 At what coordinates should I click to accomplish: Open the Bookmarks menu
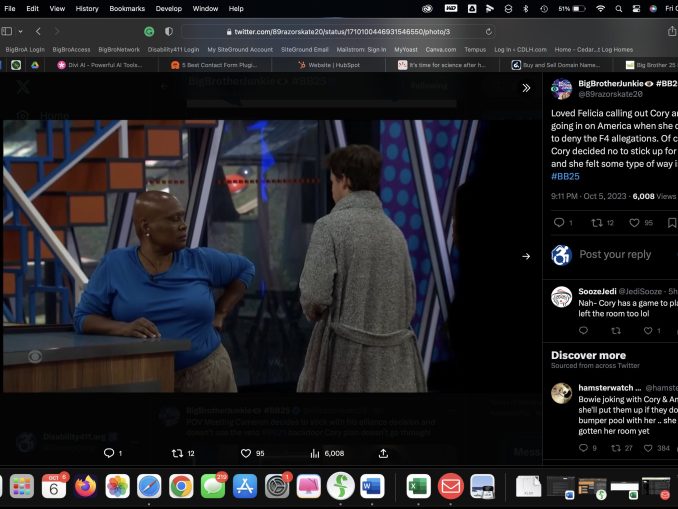pos(127,8)
